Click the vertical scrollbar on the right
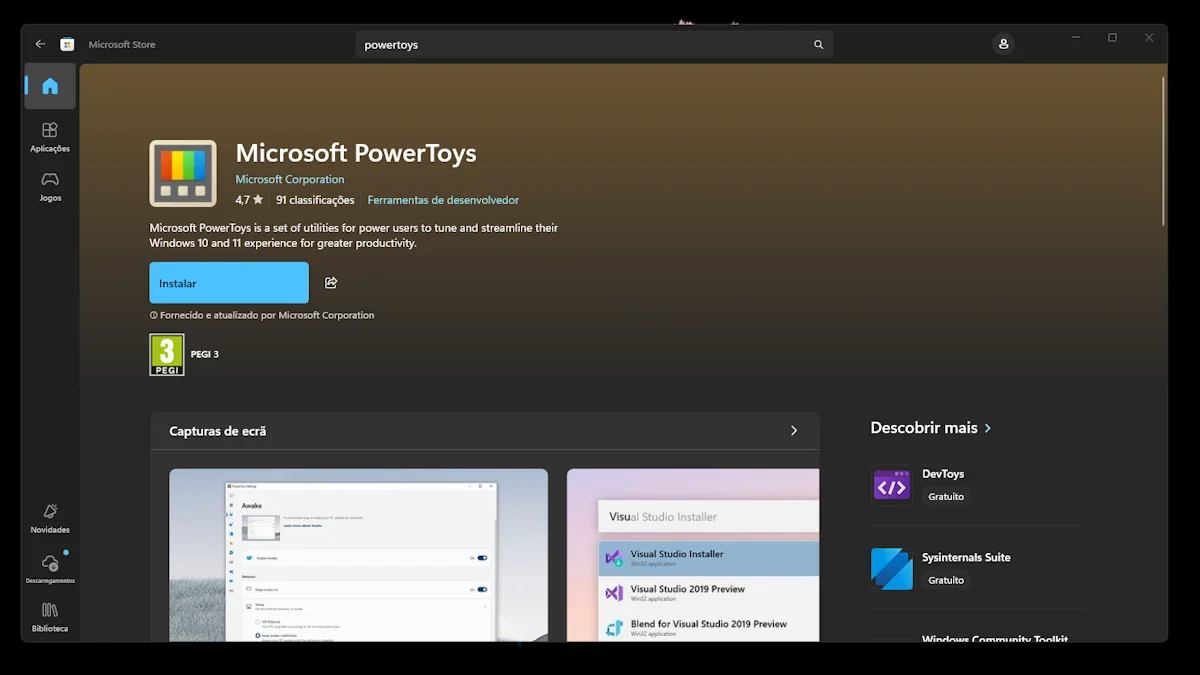This screenshot has width=1200, height=675. click(x=1163, y=150)
